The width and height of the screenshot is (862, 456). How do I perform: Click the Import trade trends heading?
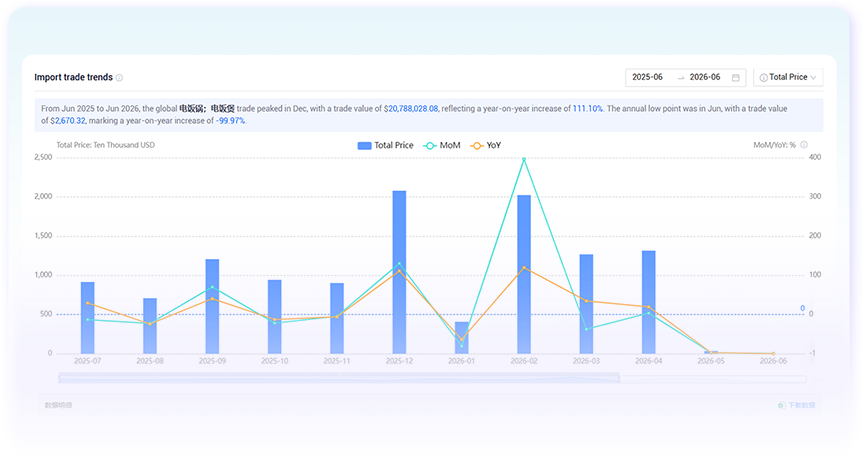click(x=73, y=78)
